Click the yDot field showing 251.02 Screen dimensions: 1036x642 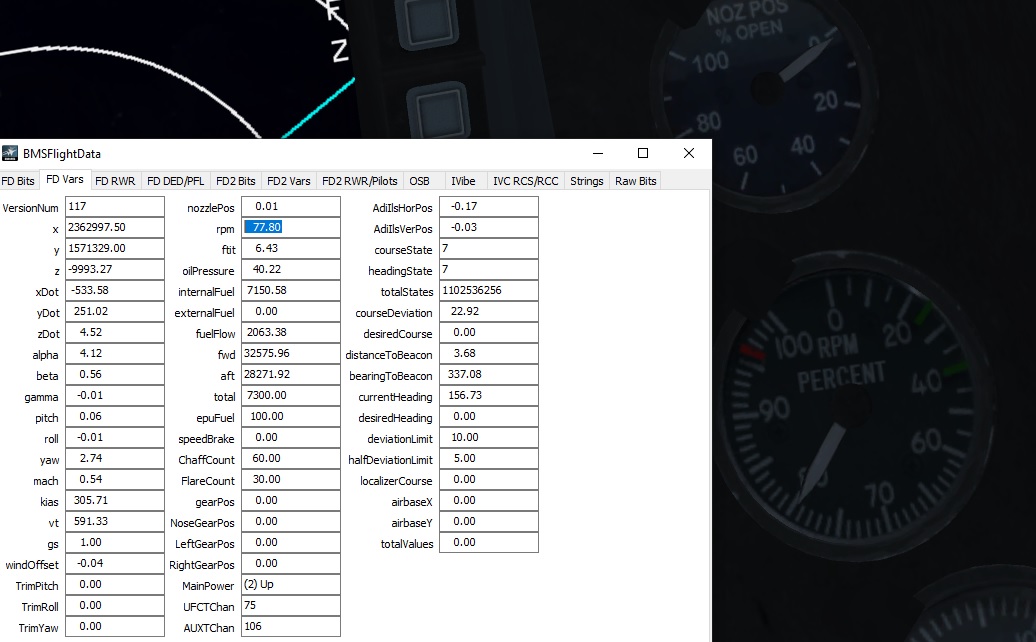115,311
